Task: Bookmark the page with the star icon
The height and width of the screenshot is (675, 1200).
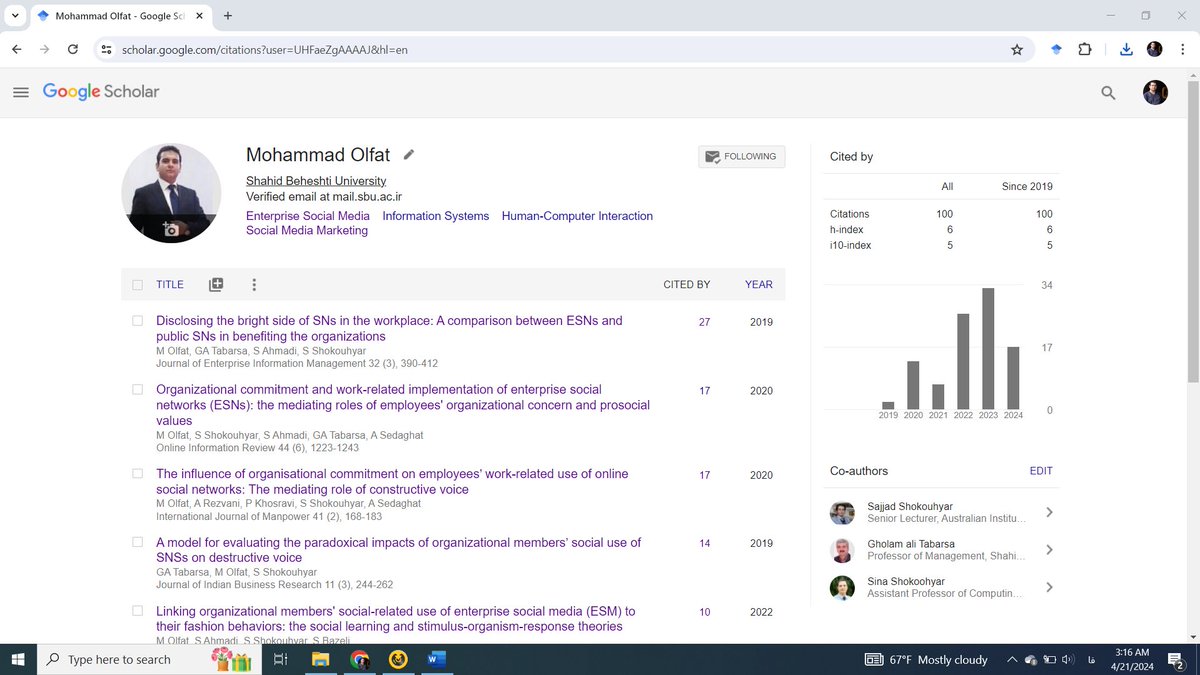Action: tap(1016, 48)
